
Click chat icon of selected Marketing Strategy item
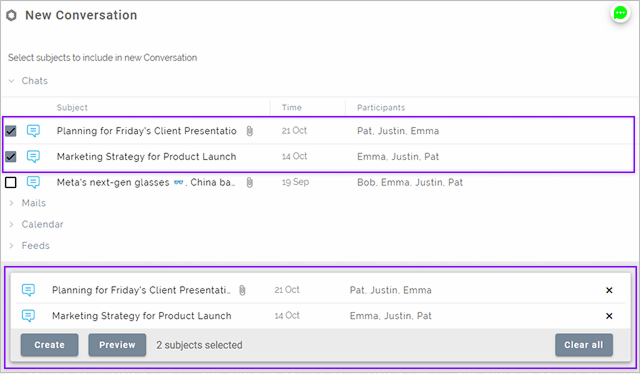click(28, 316)
